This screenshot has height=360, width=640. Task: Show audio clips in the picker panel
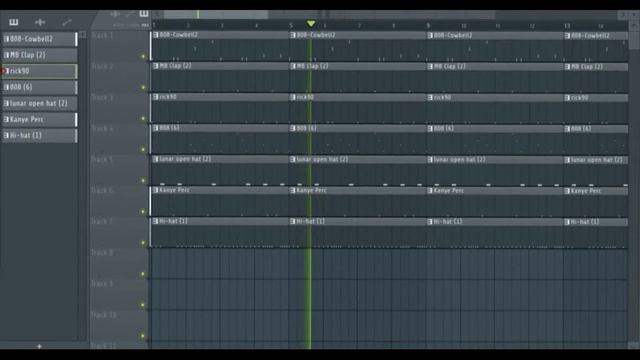click(x=40, y=22)
